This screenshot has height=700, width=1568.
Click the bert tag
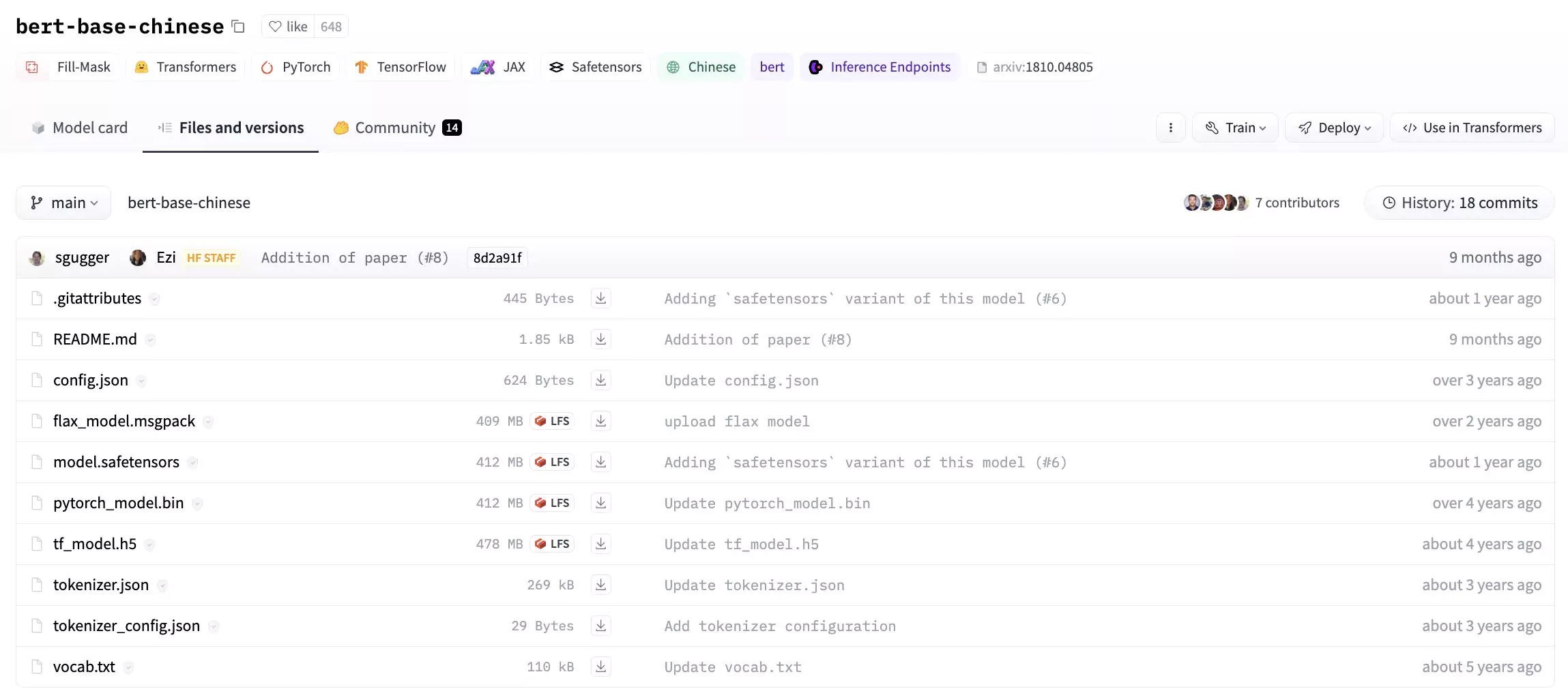(772, 67)
